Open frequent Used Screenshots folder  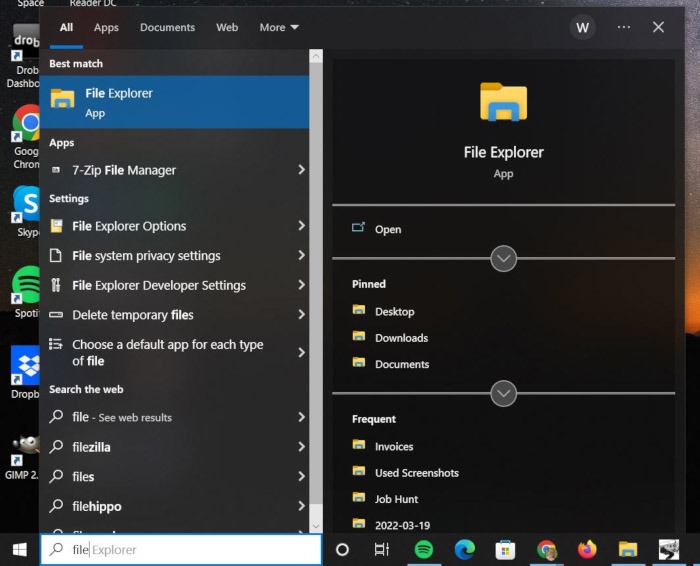pos(417,473)
